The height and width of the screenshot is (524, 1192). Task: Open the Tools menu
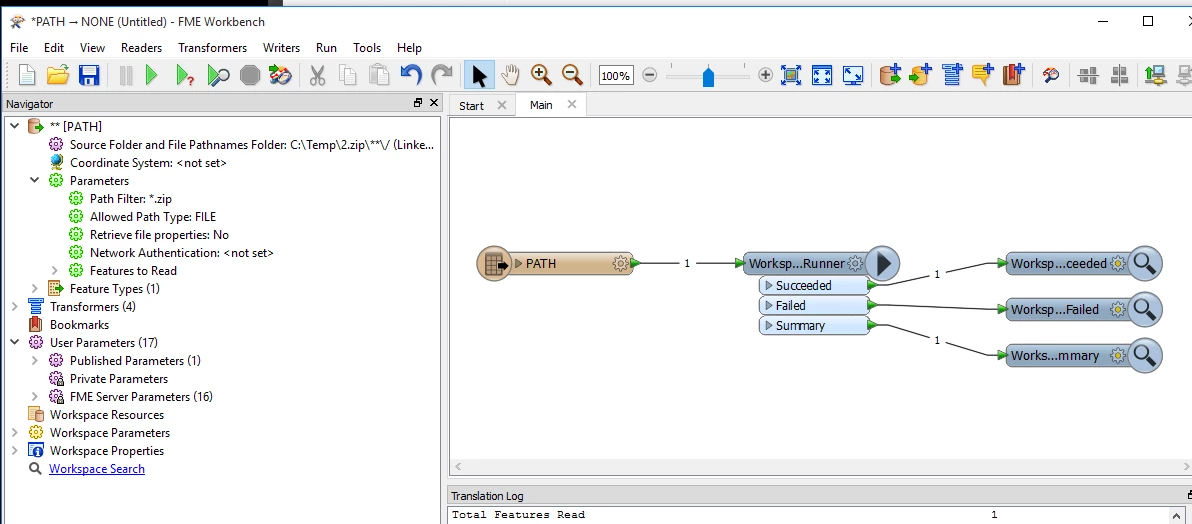[367, 47]
